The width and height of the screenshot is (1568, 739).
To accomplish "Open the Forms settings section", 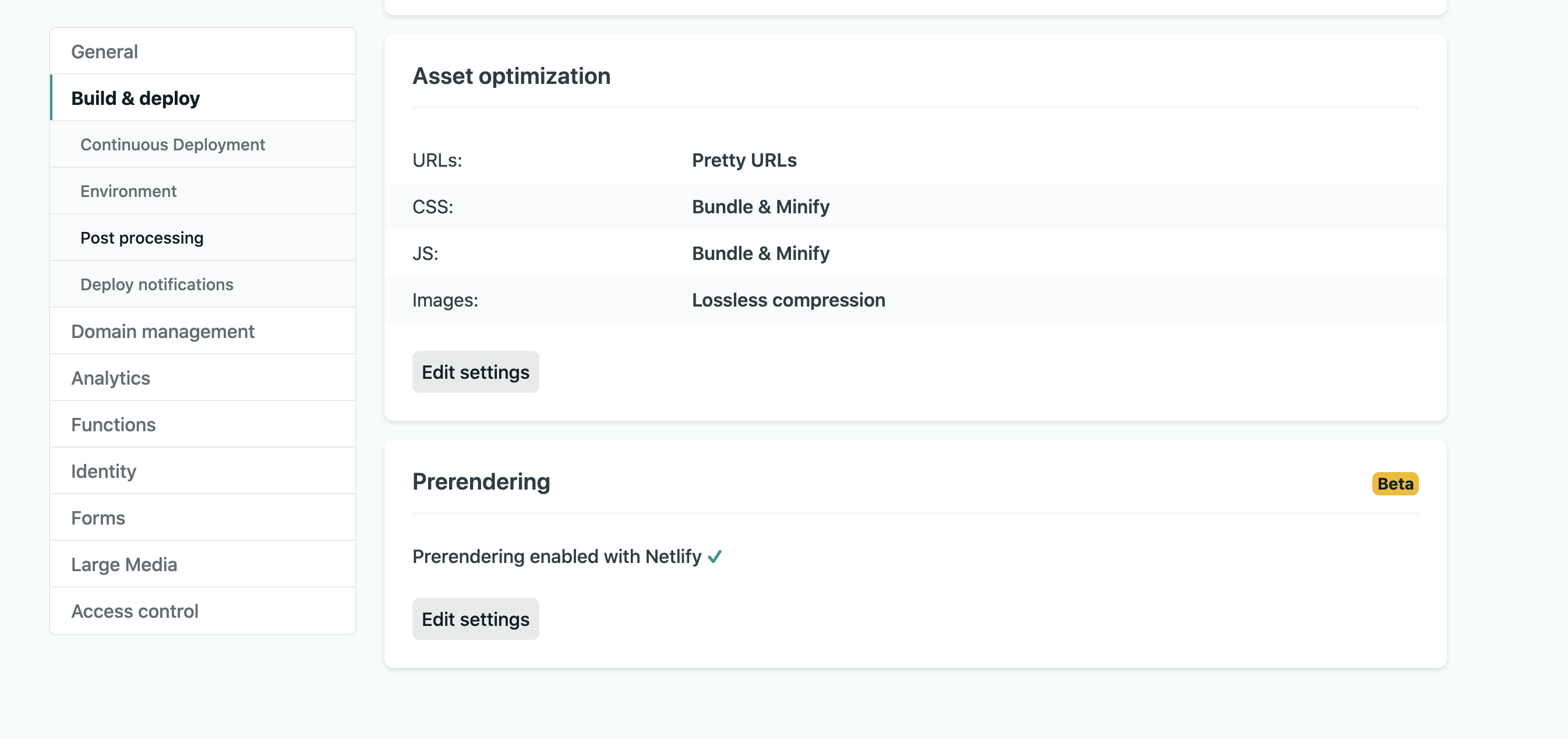I will pos(98,518).
